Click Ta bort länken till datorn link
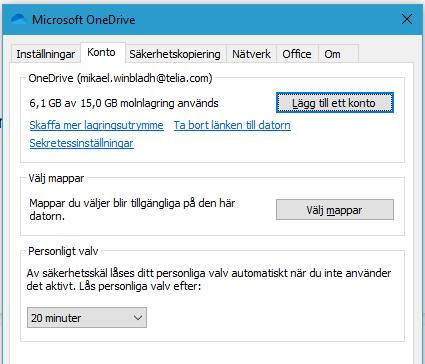This screenshot has height=364, width=425. (232, 125)
